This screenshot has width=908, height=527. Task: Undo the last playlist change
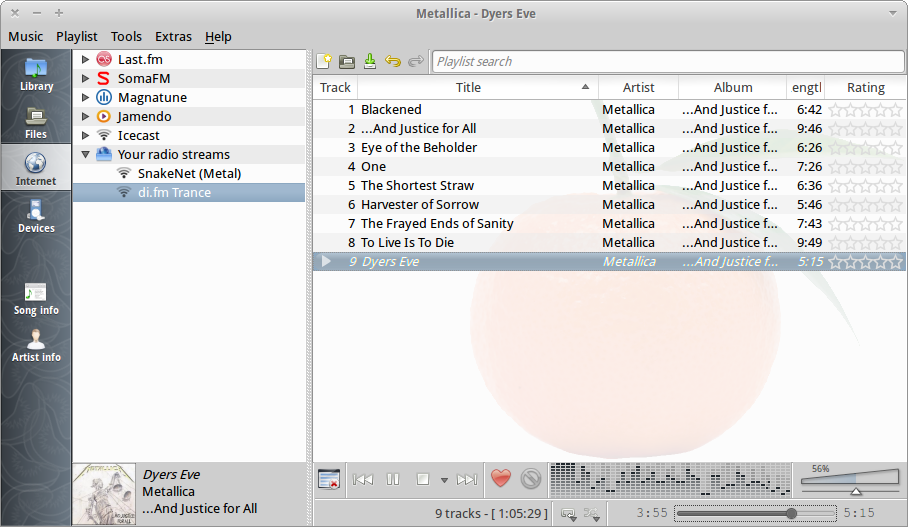(393, 61)
